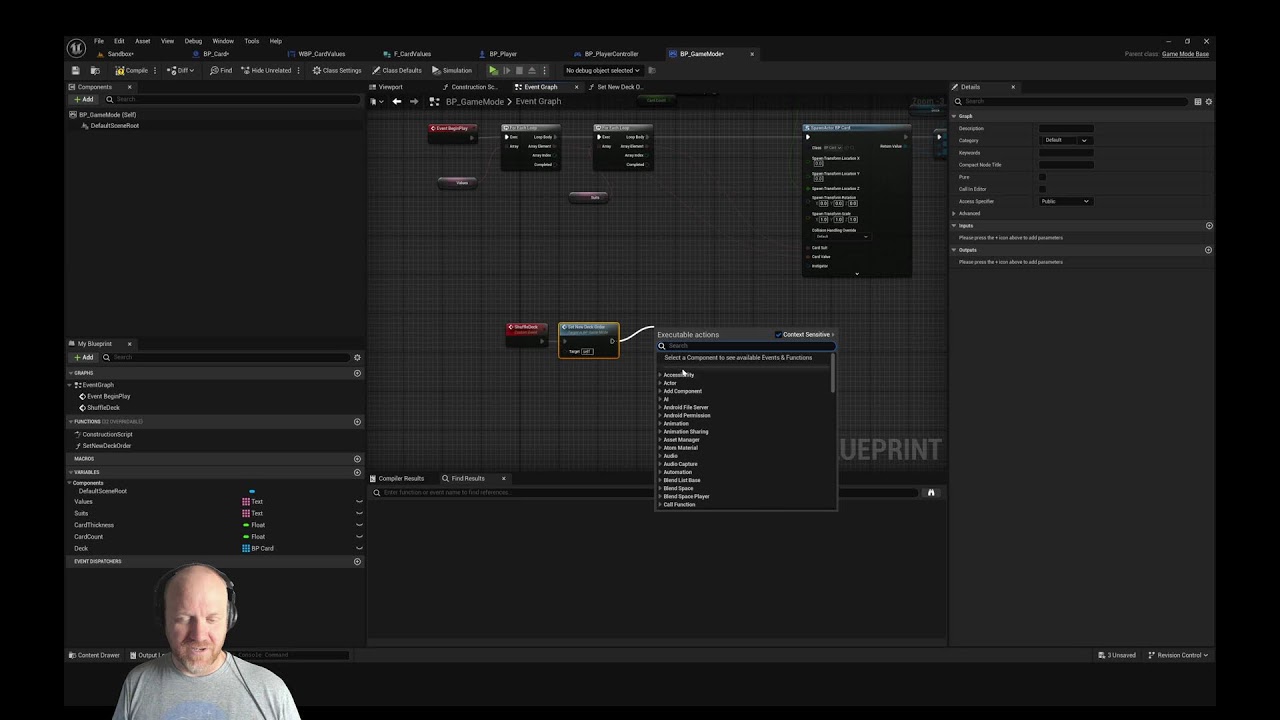Select the ShuffleDeck event in My Blueprint
The image size is (1280, 720).
[102, 408]
